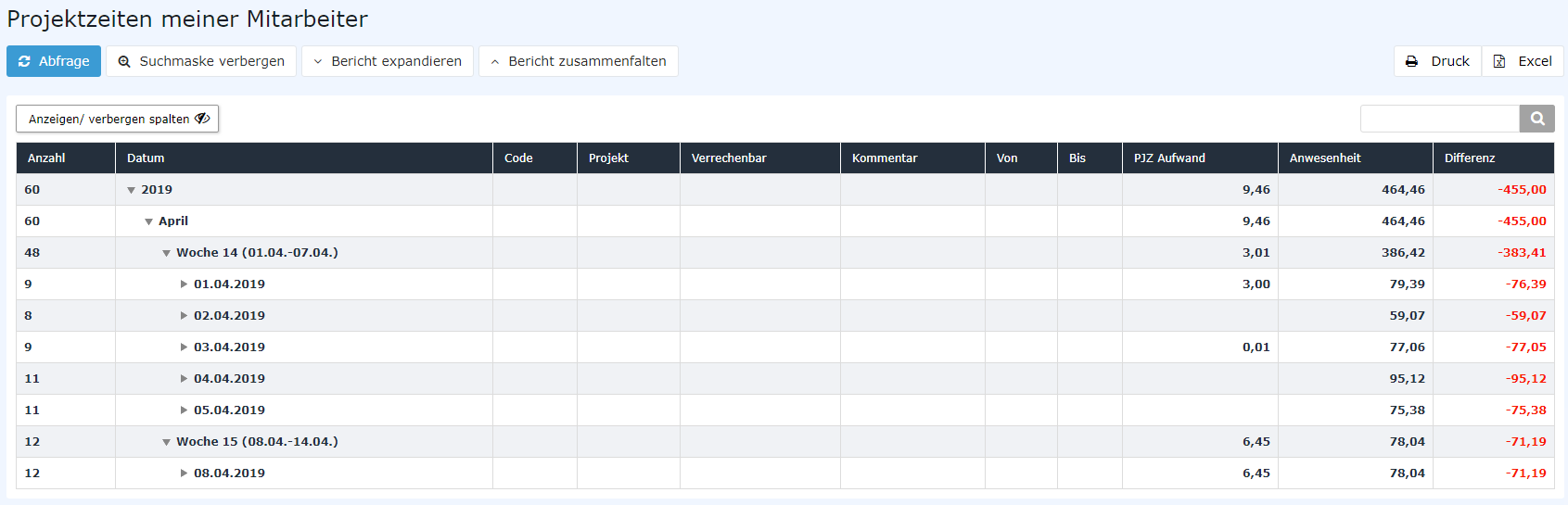Sort by Anzahl column header

pyautogui.click(x=66, y=158)
